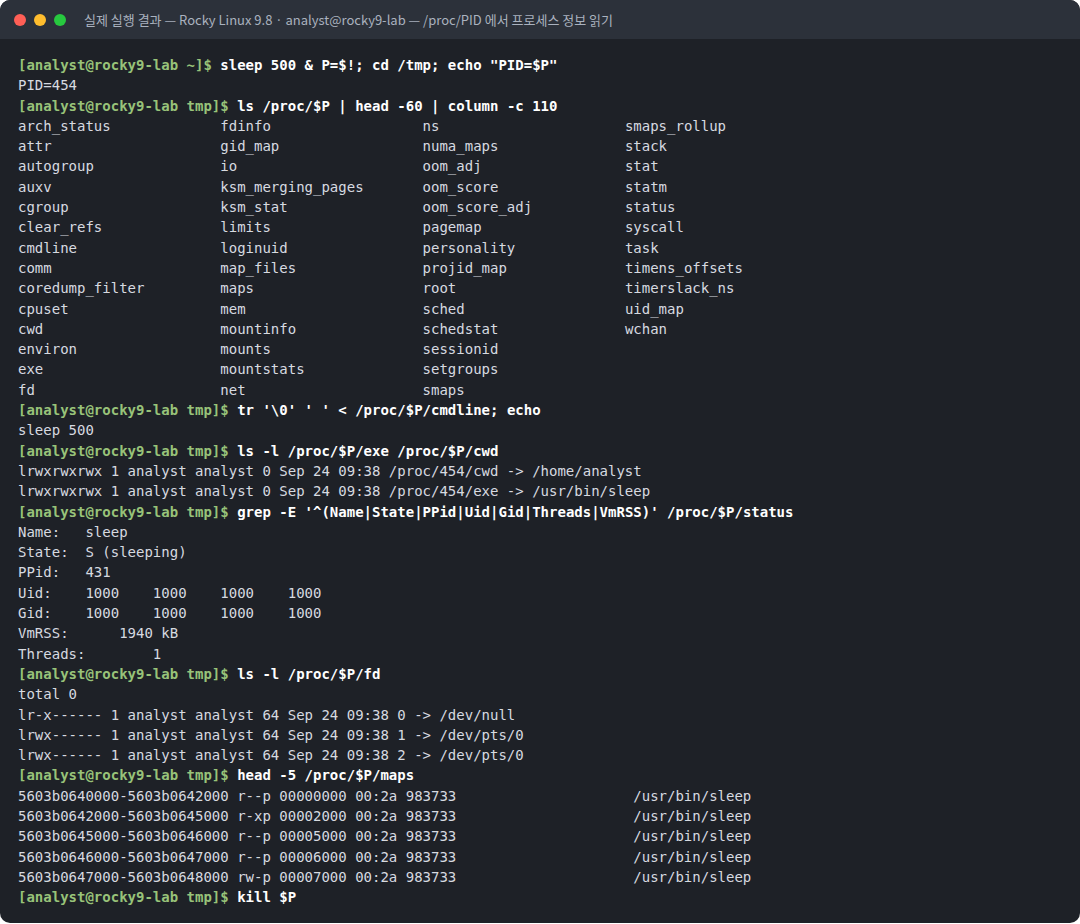Select 'personality' entry in the listing

tap(468, 248)
